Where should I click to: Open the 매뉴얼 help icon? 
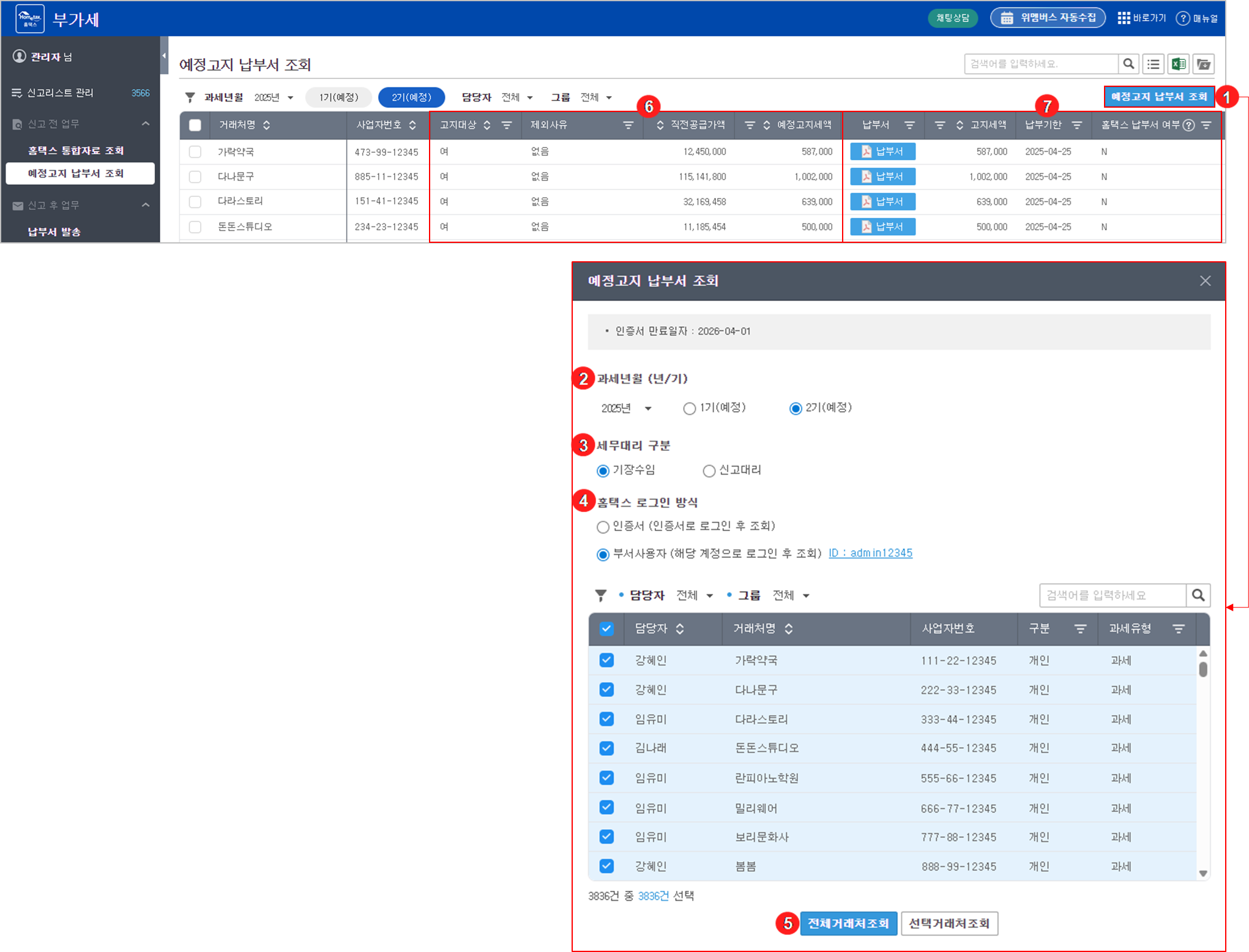click(x=1184, y=18)
